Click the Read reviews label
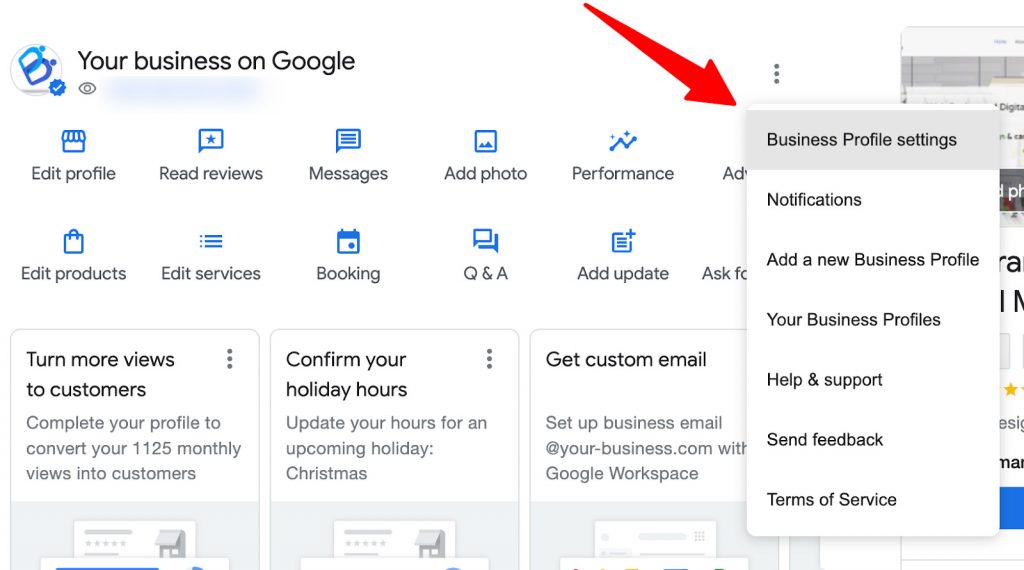Screen dimensions: 1024x570 coord(211,174)
